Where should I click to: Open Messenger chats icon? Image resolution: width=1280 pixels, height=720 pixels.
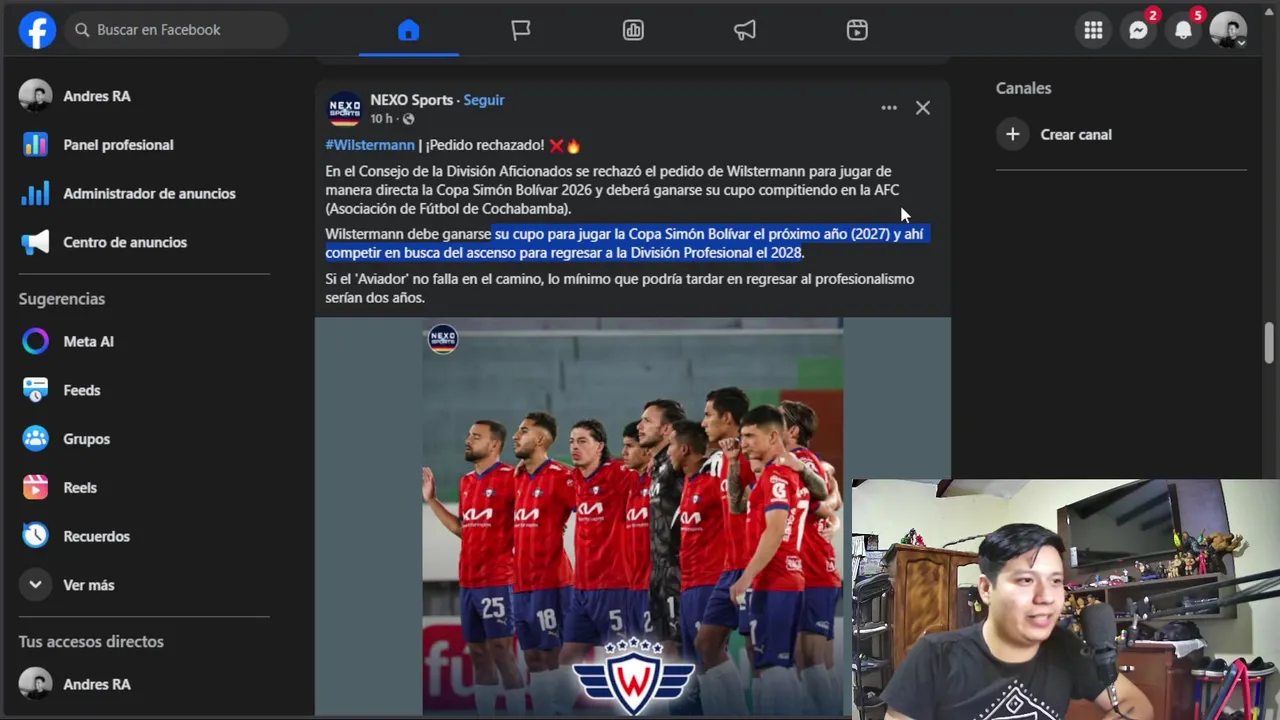1138,30
